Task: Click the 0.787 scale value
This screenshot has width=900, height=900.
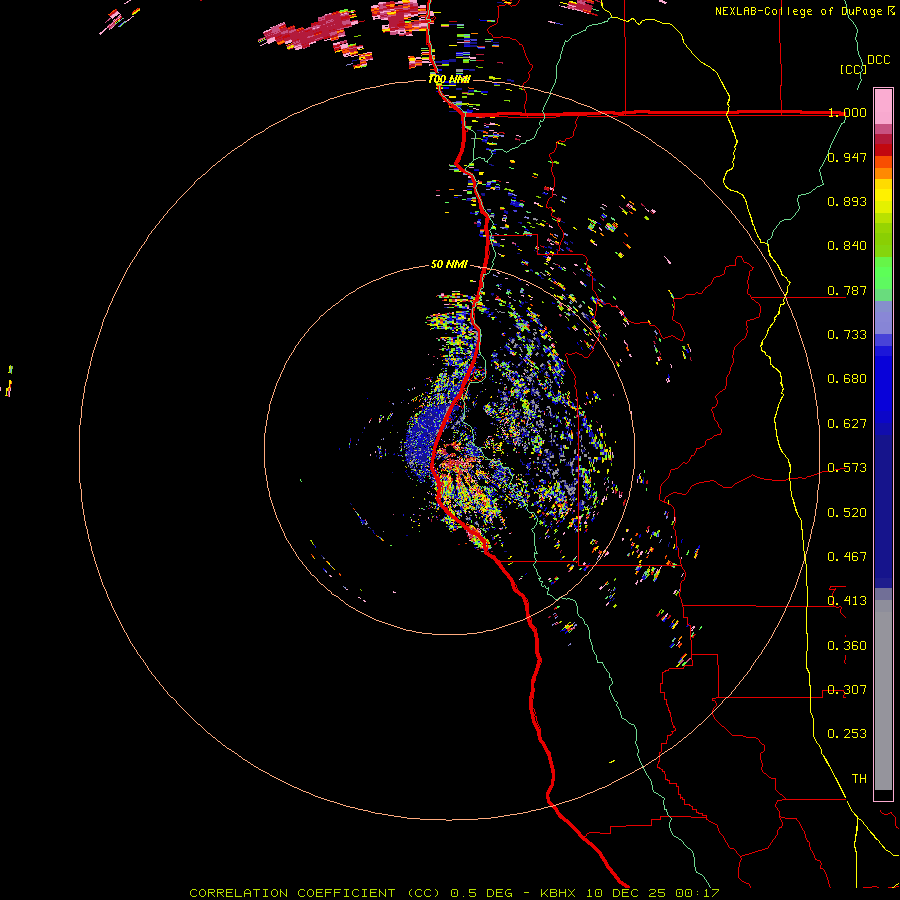Action: 847,290
